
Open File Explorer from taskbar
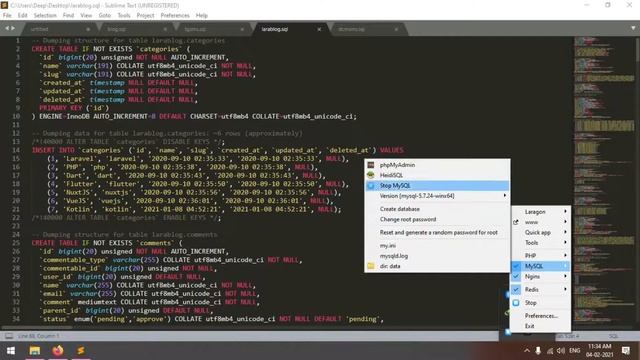point(35,351)
